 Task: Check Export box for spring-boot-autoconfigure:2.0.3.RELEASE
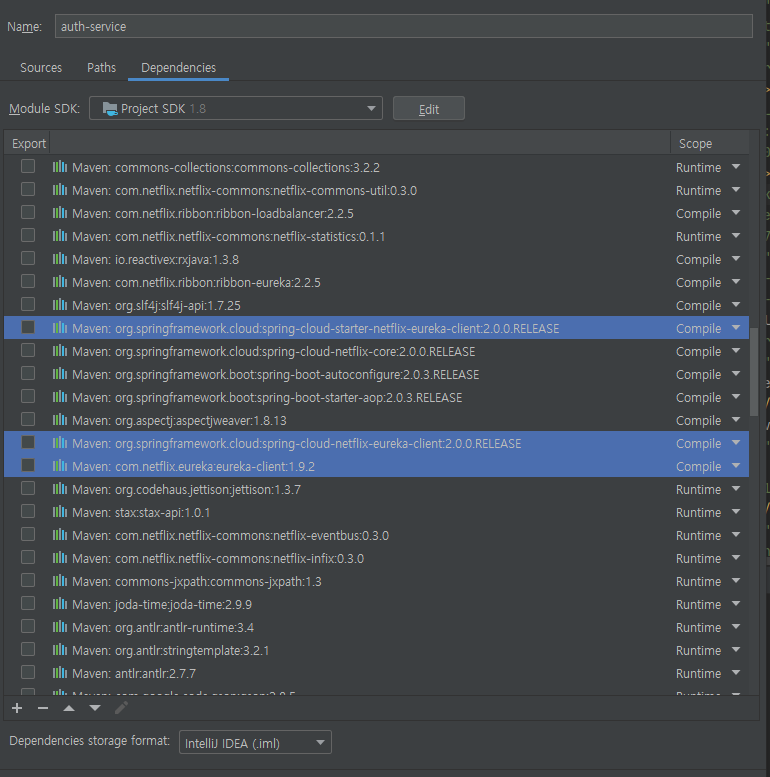point(28,373)
